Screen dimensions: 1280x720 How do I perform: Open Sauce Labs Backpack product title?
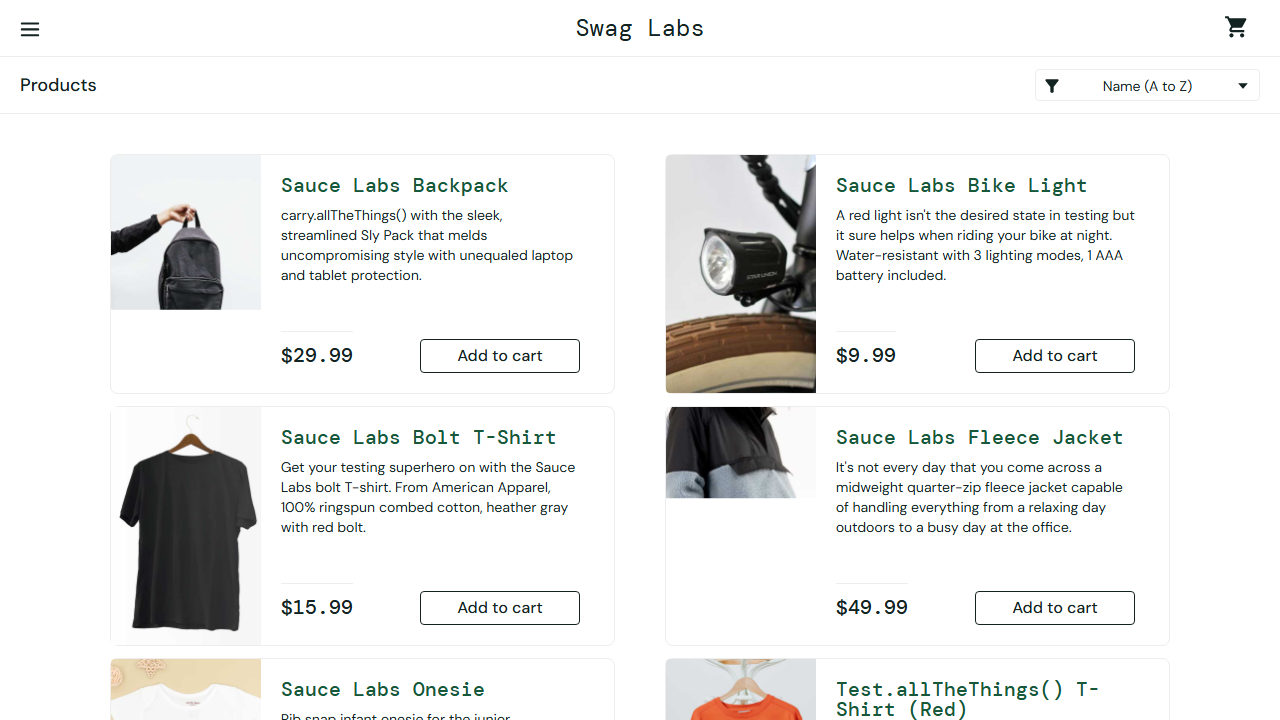(395, 185)
